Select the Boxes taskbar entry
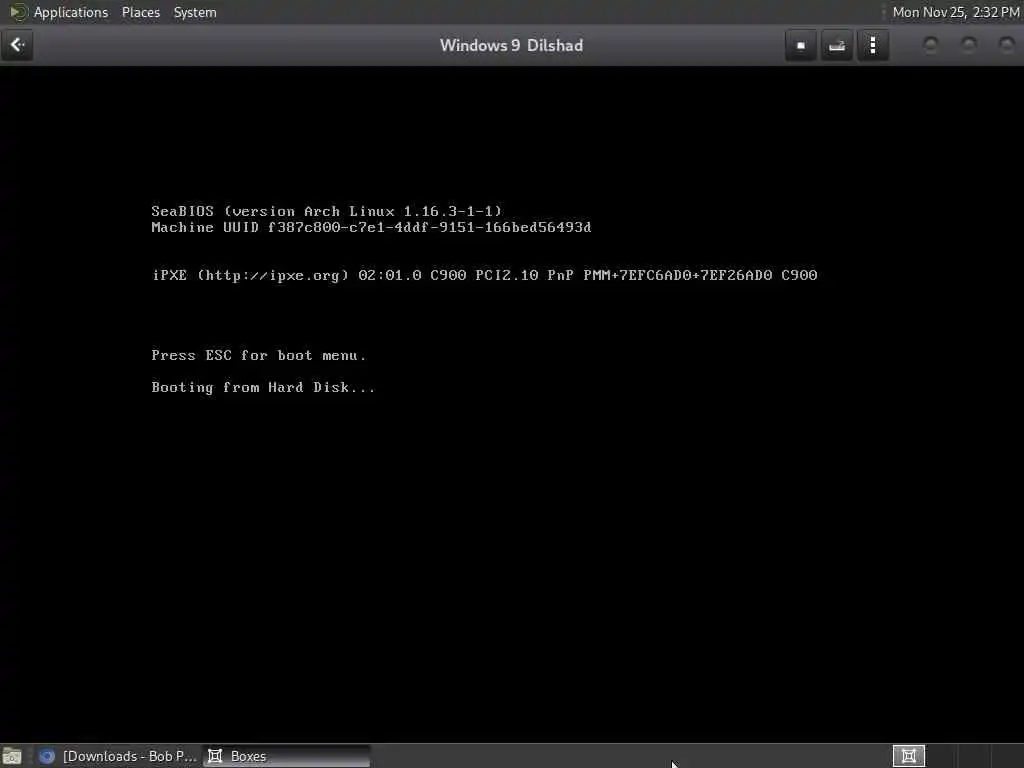Viewport: 1024px width, 768px height. pyautogui.click(x=287, y=756)
